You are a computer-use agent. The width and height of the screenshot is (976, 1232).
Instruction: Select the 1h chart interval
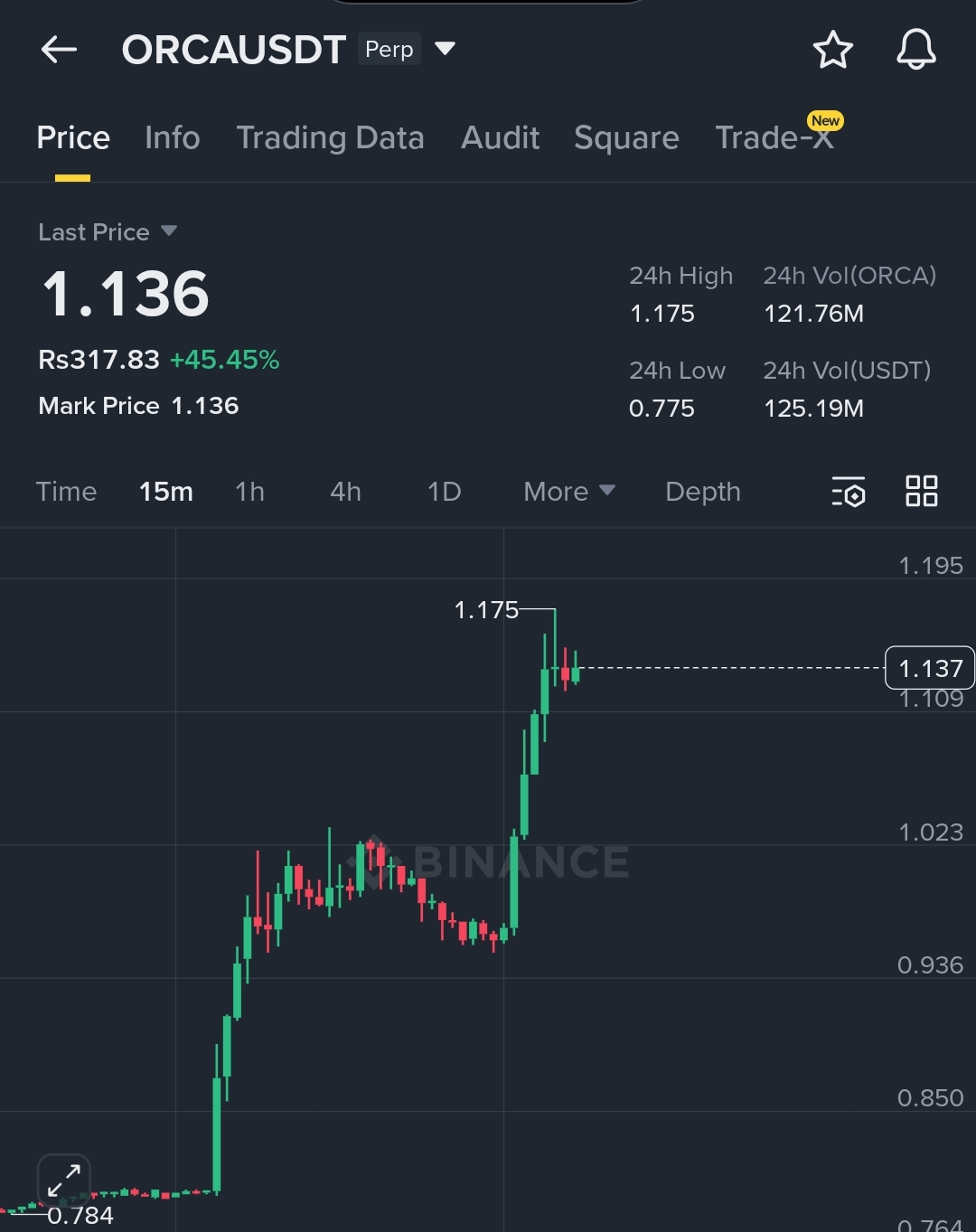(249, 491)
